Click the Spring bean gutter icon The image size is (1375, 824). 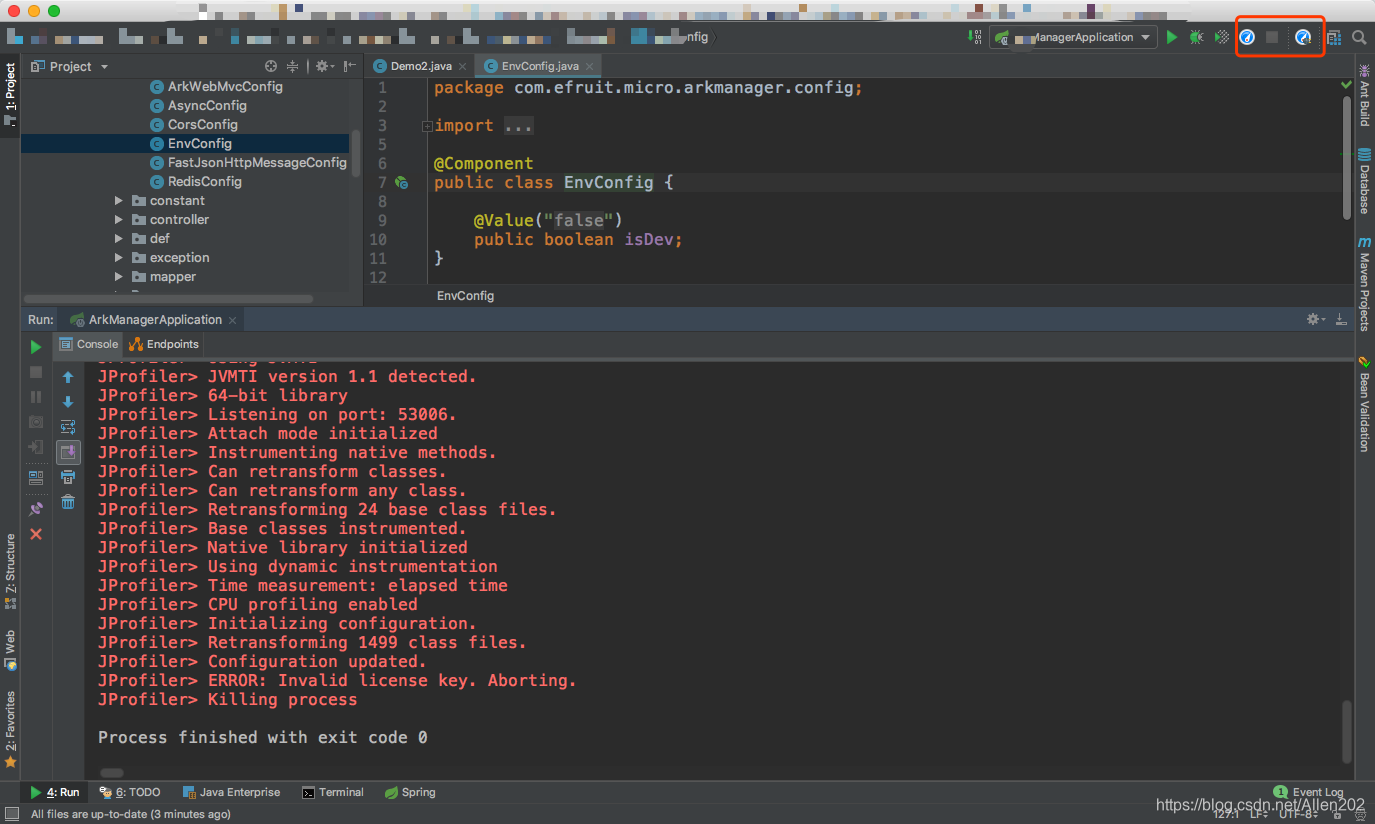401,183
